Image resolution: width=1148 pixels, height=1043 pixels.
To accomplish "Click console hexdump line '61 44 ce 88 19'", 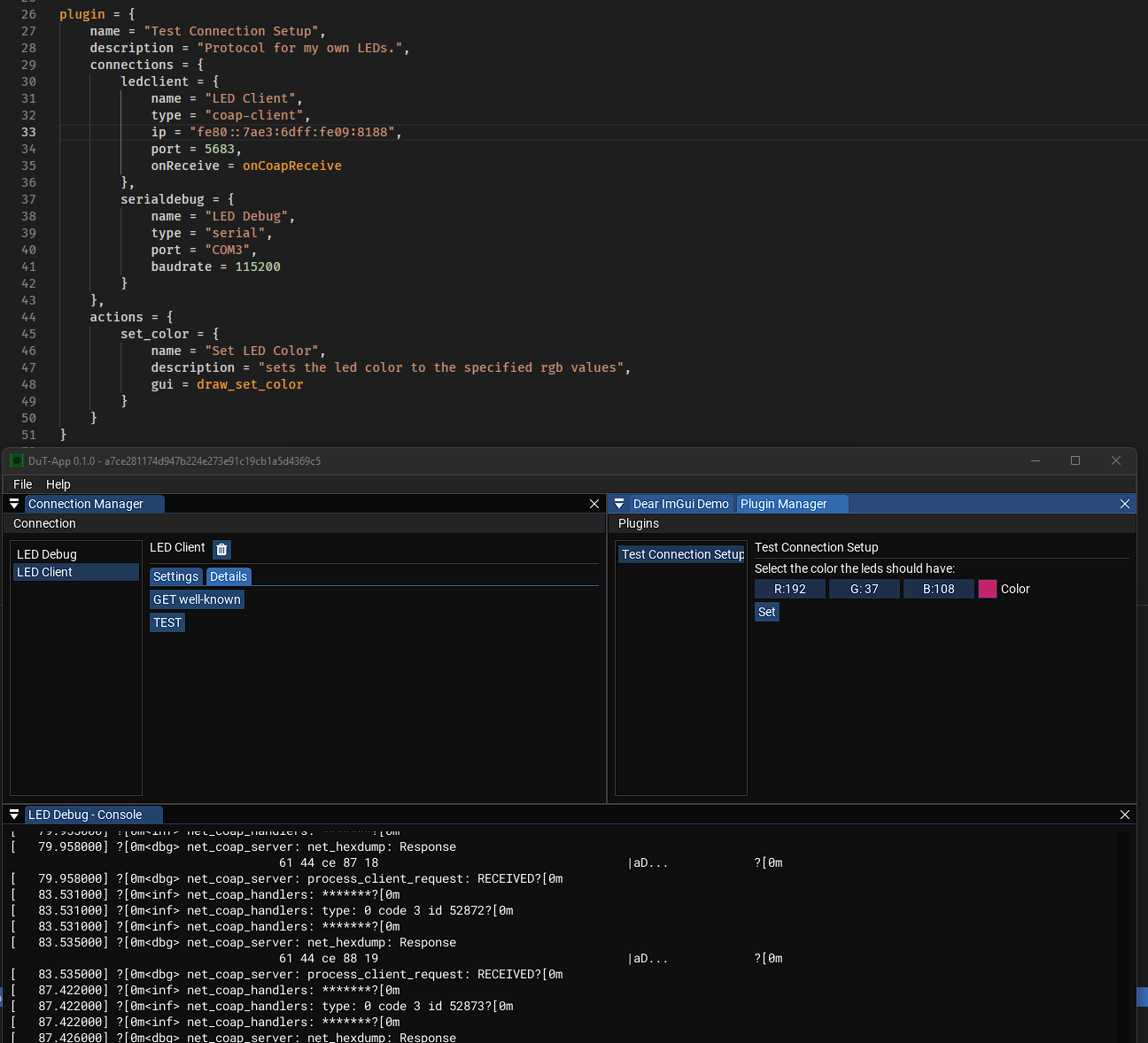I will pos(329,958).
